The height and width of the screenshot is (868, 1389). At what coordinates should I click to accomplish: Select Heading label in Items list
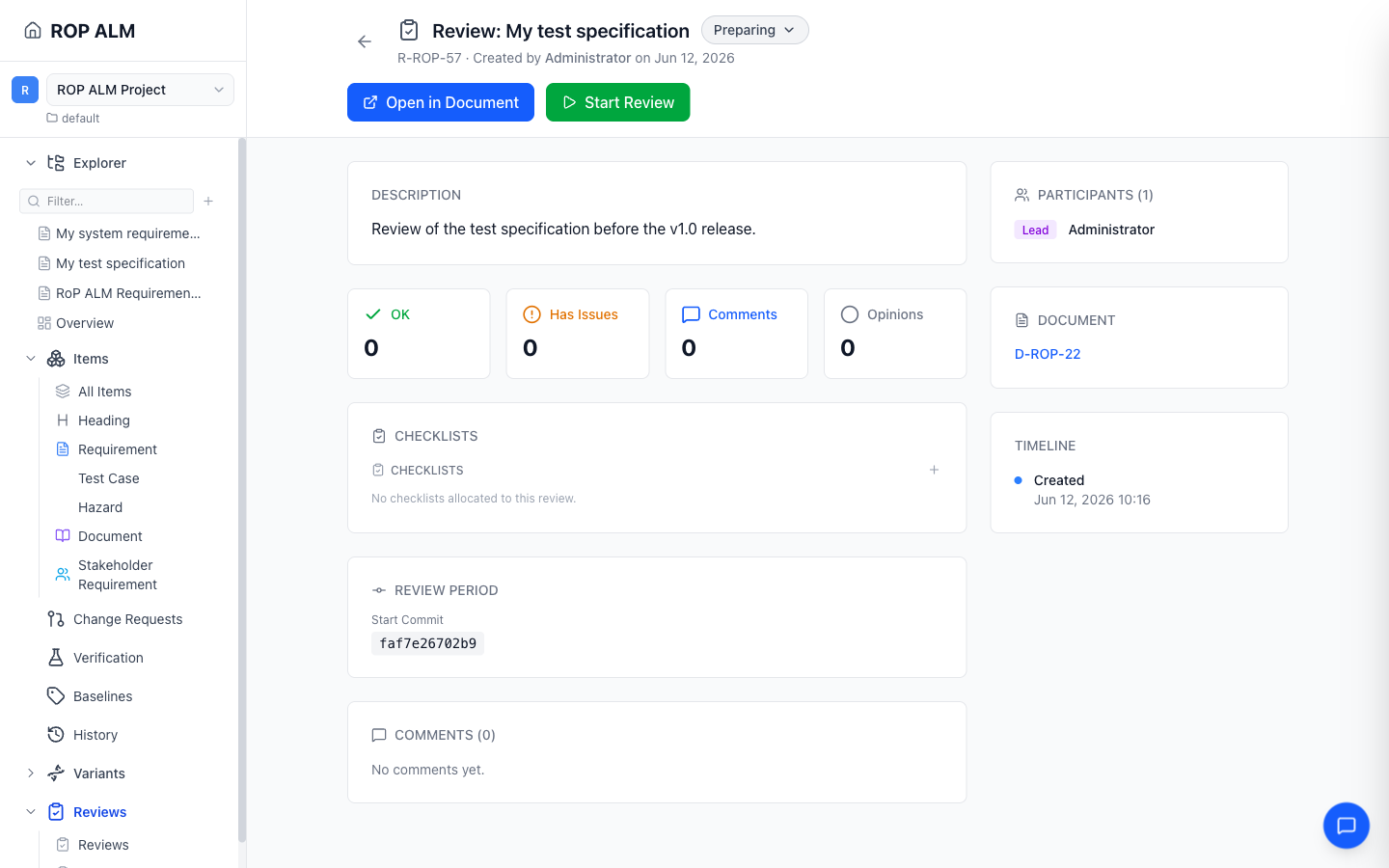point(104,420)
